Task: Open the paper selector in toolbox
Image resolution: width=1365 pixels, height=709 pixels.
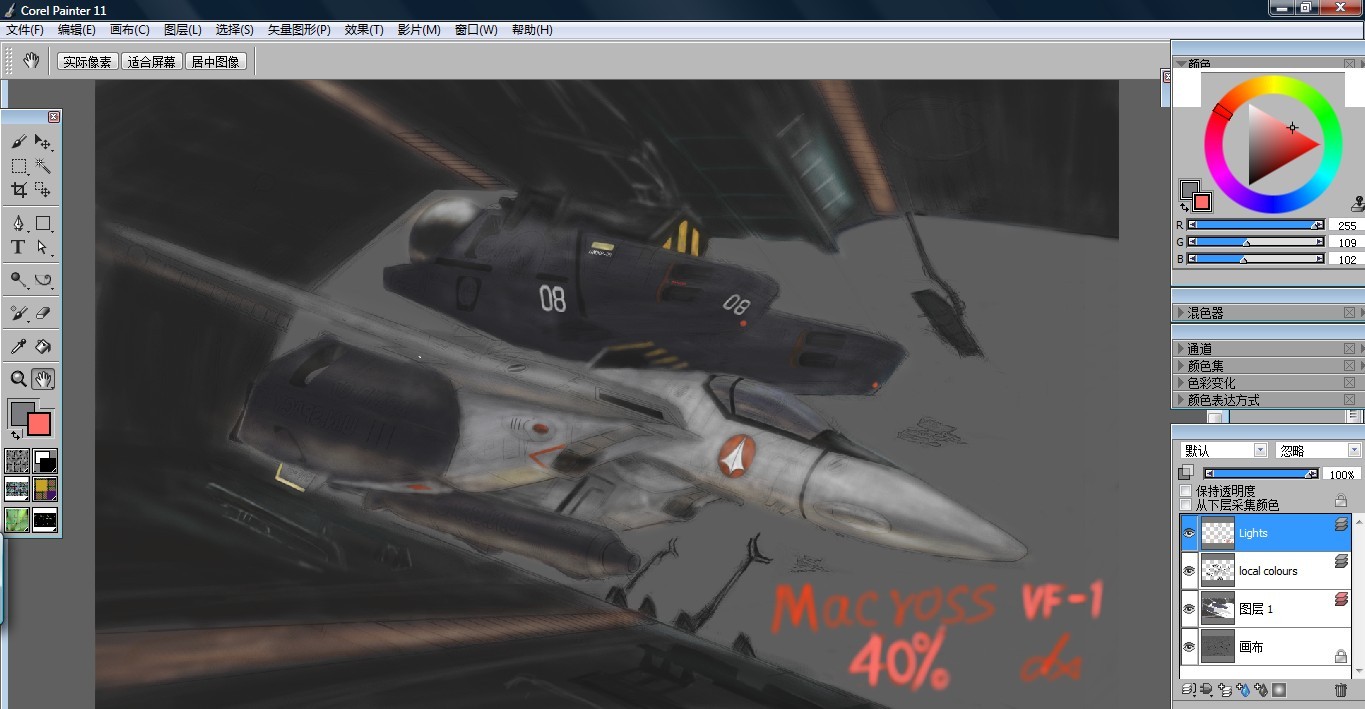Action: coord(18,461)
